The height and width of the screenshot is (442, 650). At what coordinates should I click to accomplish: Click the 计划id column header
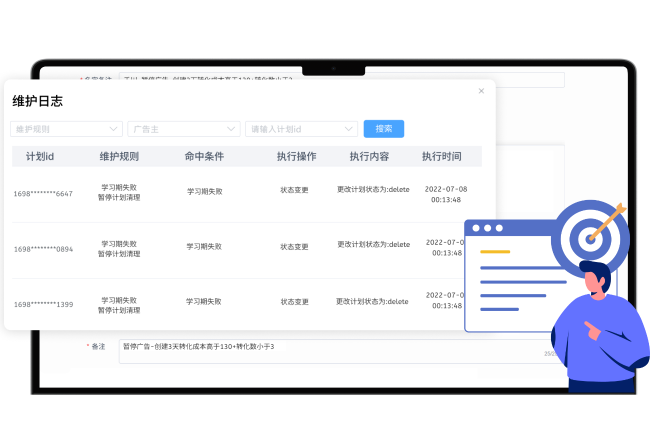(x=40, y=156)
